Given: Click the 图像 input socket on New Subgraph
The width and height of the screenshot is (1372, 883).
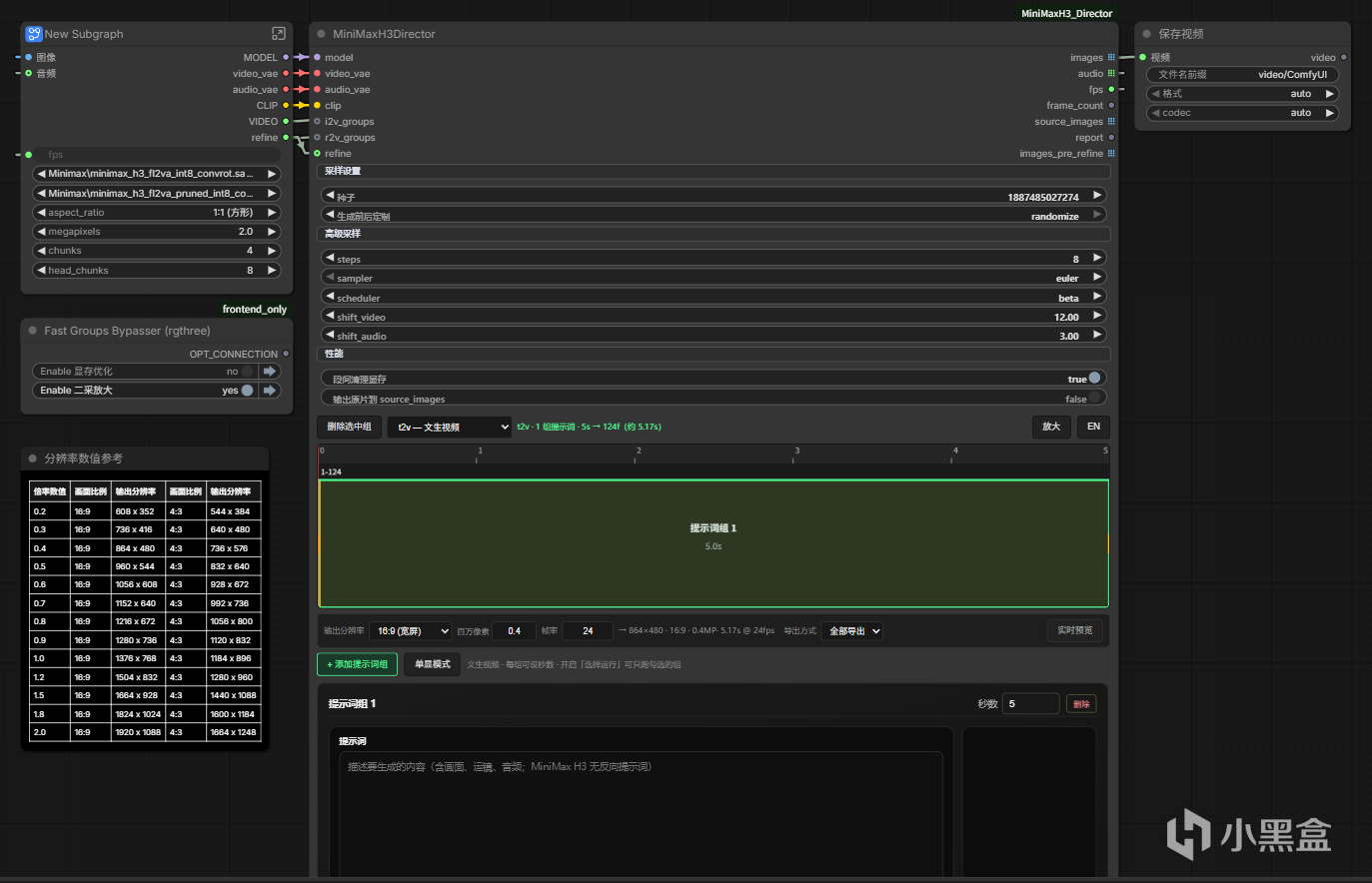Looking at the screenshot, I should coord(28,57).
